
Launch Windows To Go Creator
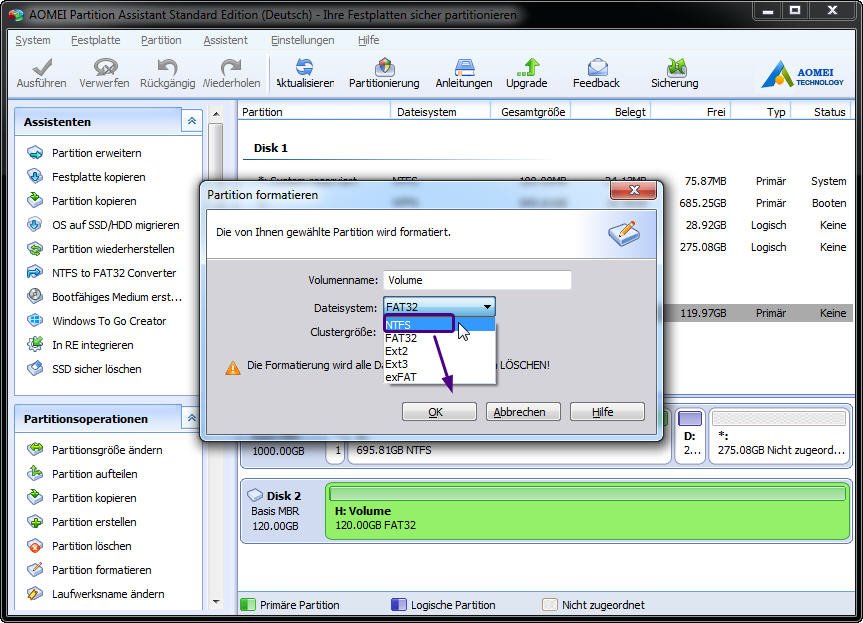coord(109,321)
